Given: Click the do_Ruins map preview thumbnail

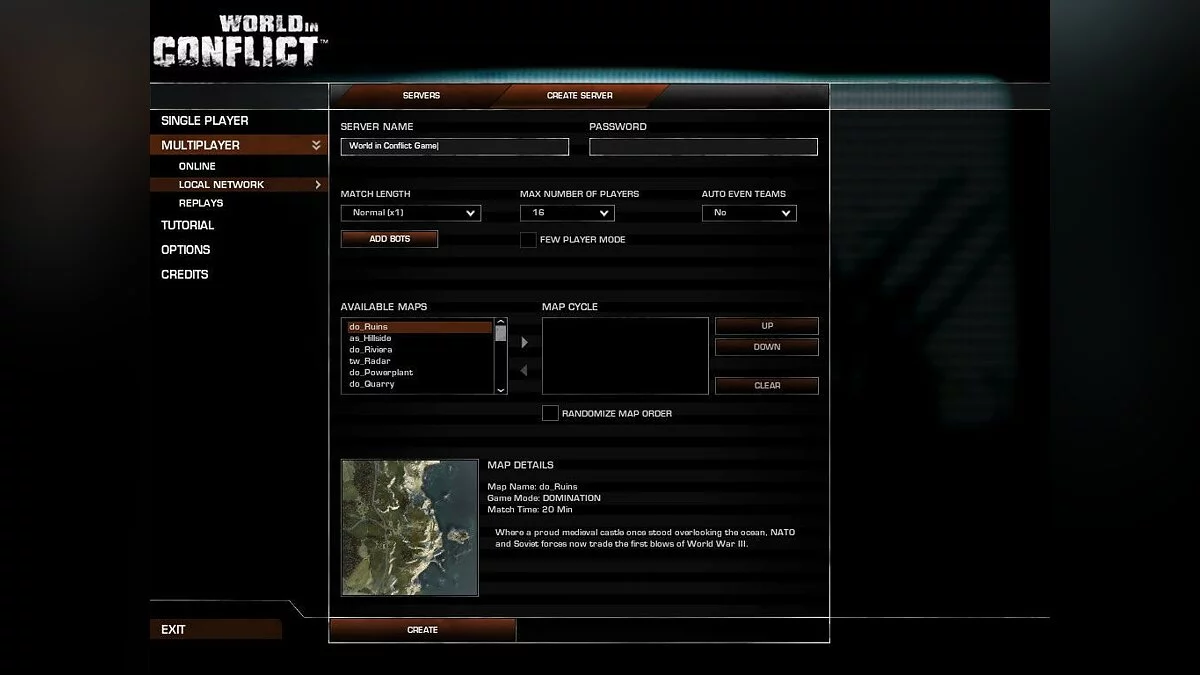Looking at the screenshot, I should [x=410, y=527].
